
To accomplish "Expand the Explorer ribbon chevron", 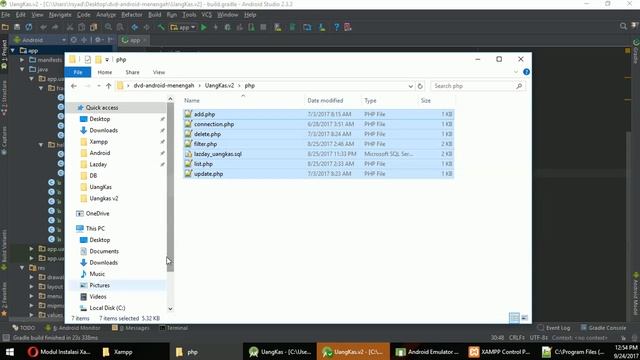I will pos(516,72).
